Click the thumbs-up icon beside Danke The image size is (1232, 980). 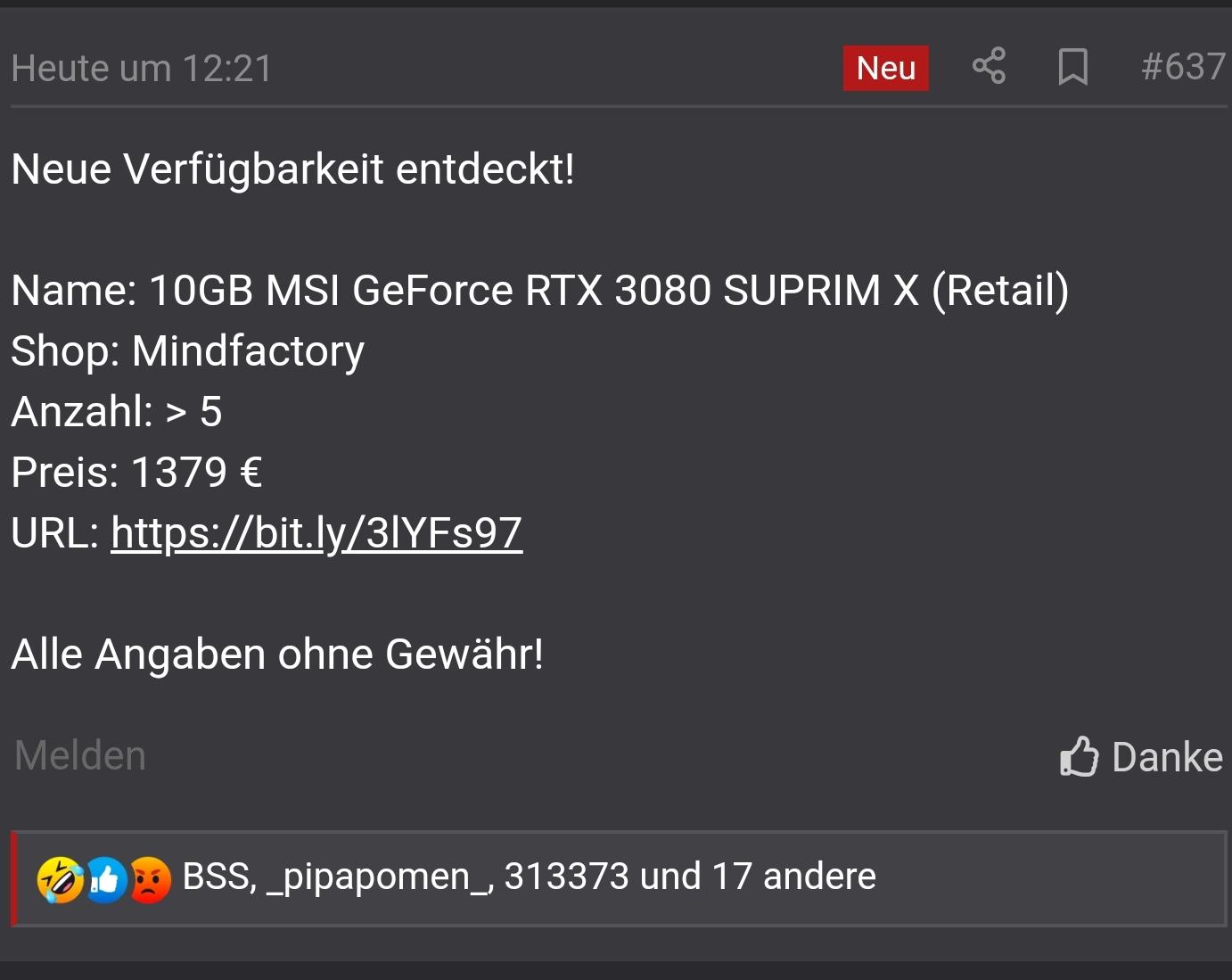click(1079, 757)
